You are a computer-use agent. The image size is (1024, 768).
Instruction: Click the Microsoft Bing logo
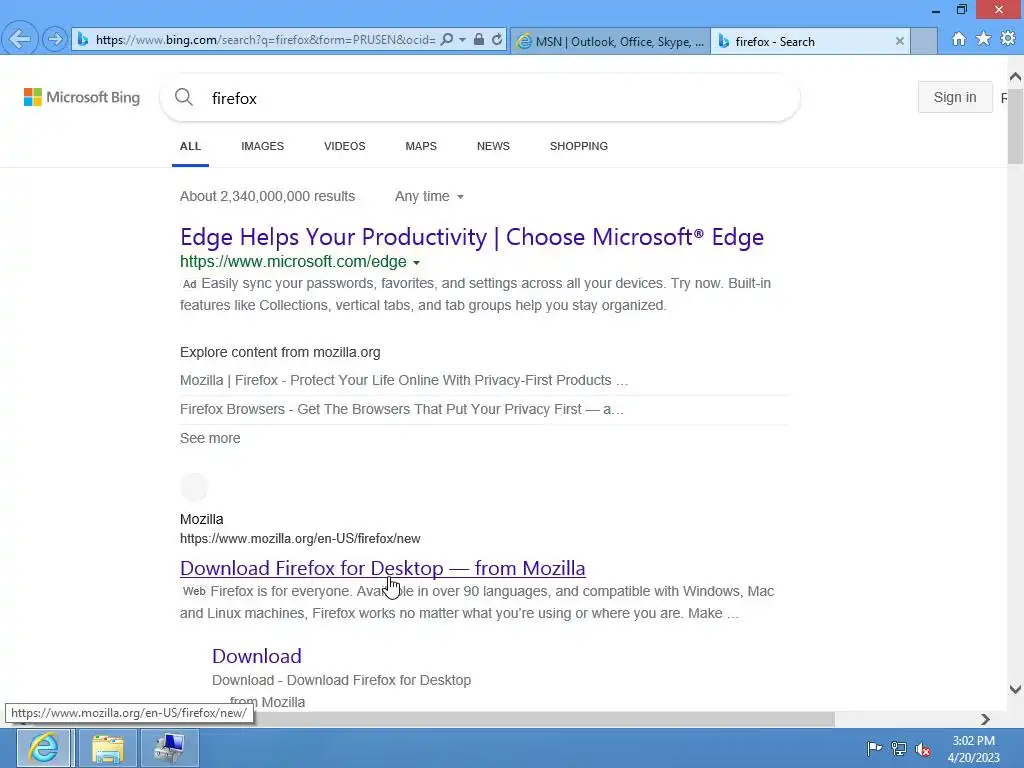click(x=82, y=97)
